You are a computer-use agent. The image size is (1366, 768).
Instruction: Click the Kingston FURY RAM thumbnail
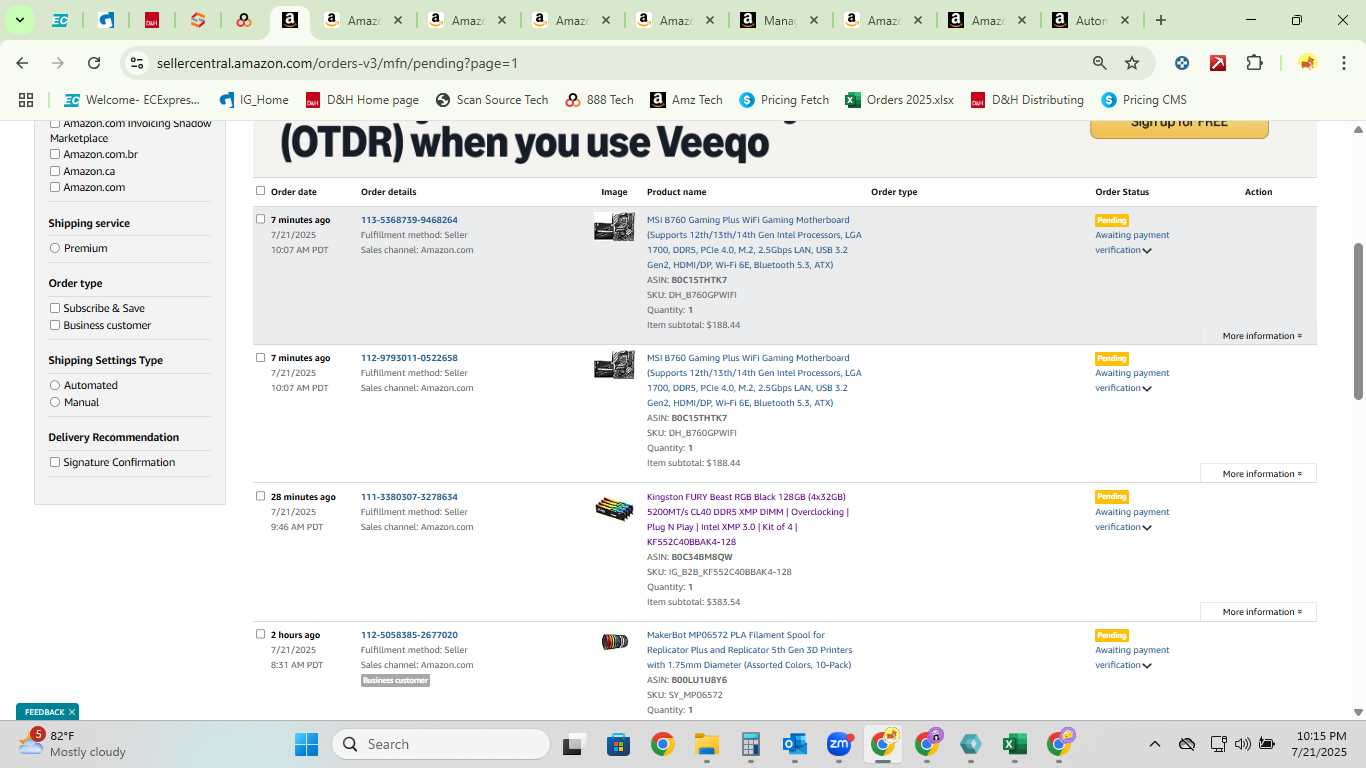click(614, 509)
